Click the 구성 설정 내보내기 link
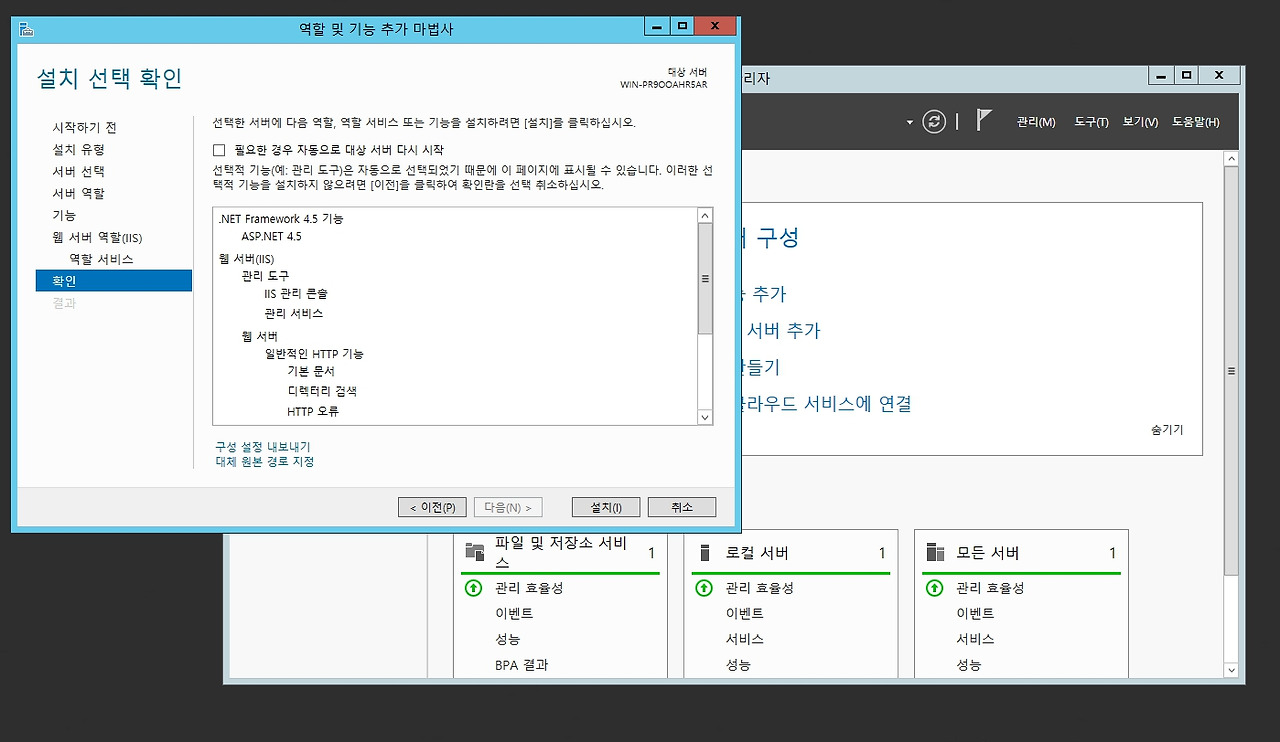The height and width of the screenshot is (742, 1280). (263, 446)
